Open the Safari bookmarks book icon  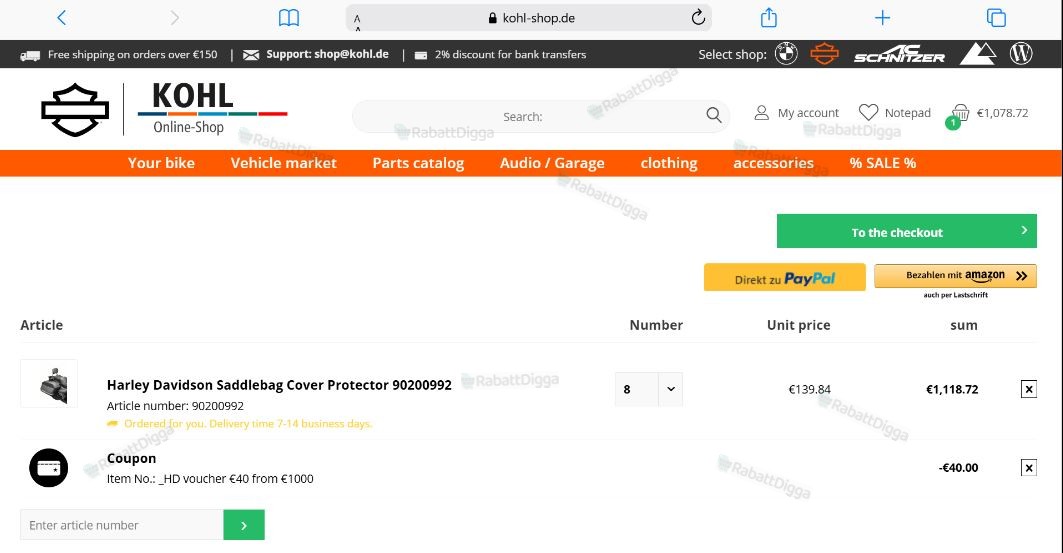(289, 18)
